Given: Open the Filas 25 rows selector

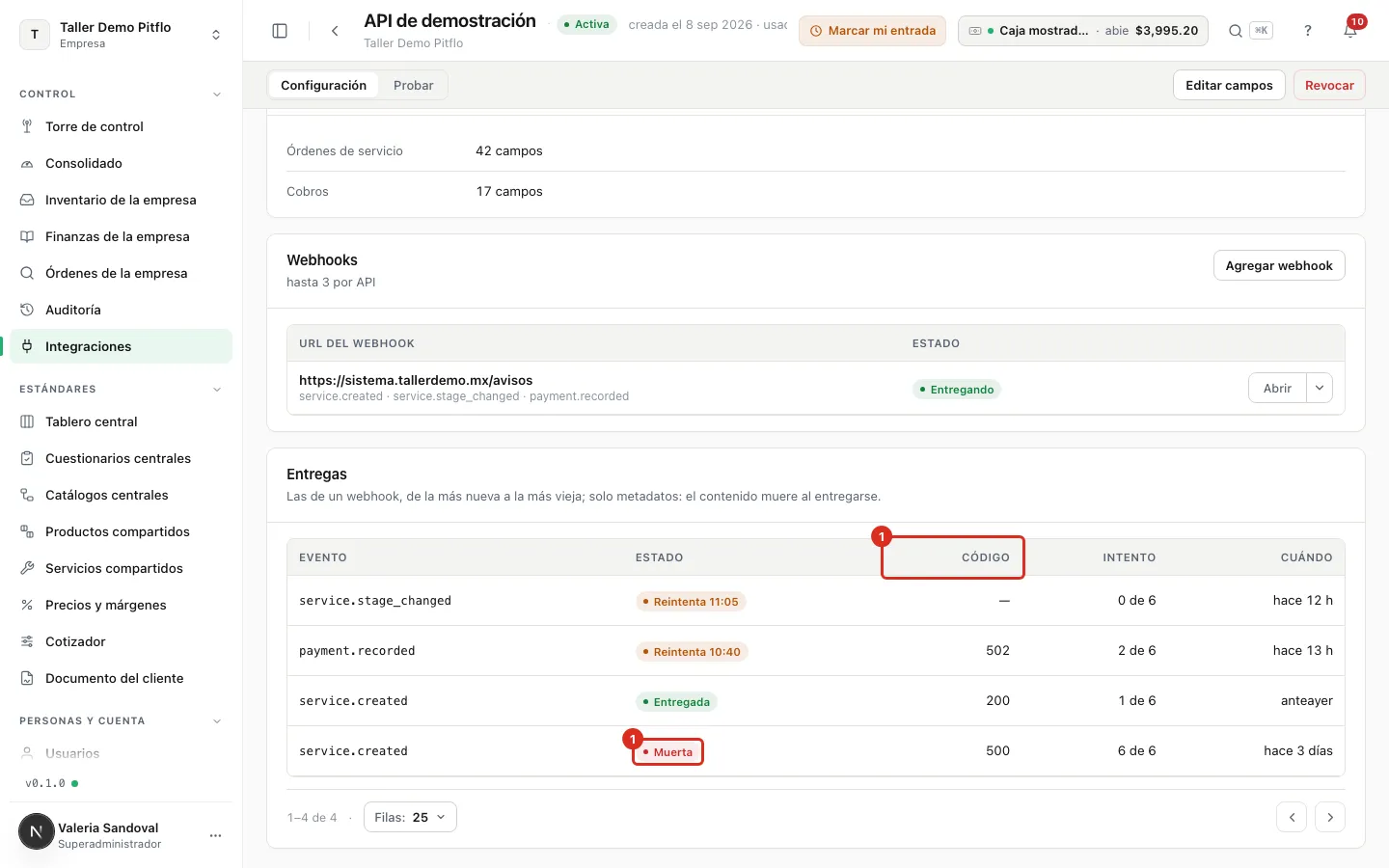Looking at the screenshot, I should tap(410, 817).
